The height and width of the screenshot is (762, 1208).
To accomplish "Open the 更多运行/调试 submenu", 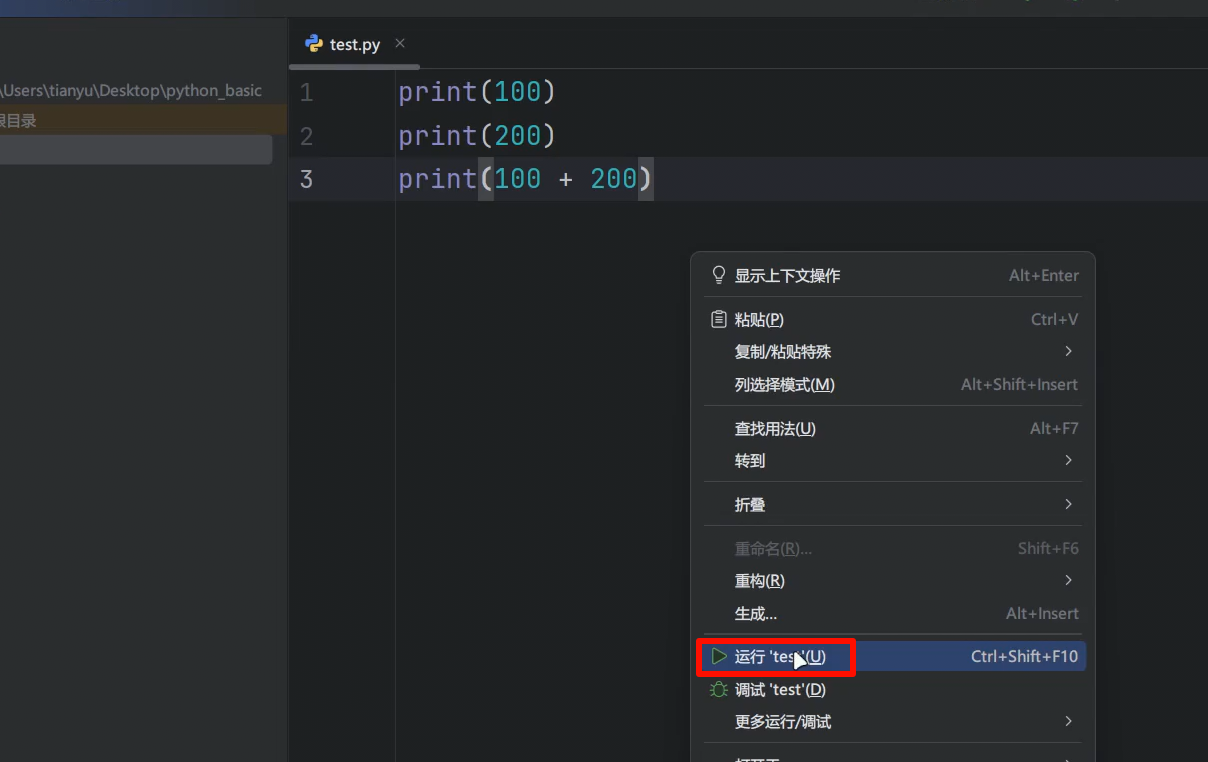I will click(x=893, y=722).
